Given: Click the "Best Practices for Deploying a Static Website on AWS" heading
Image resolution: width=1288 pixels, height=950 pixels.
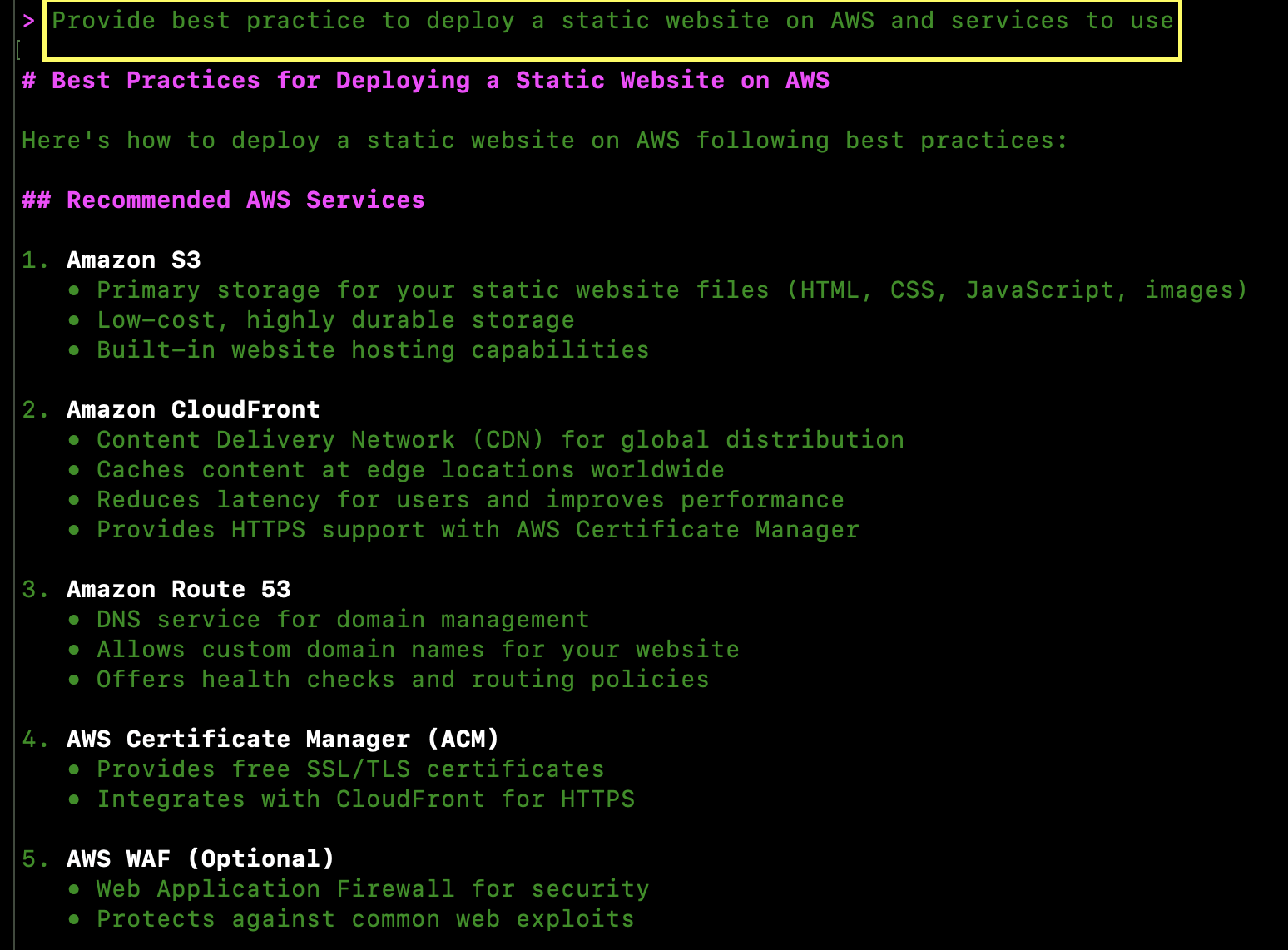Looking at the screenshot, I should click(x=426, y=81).
